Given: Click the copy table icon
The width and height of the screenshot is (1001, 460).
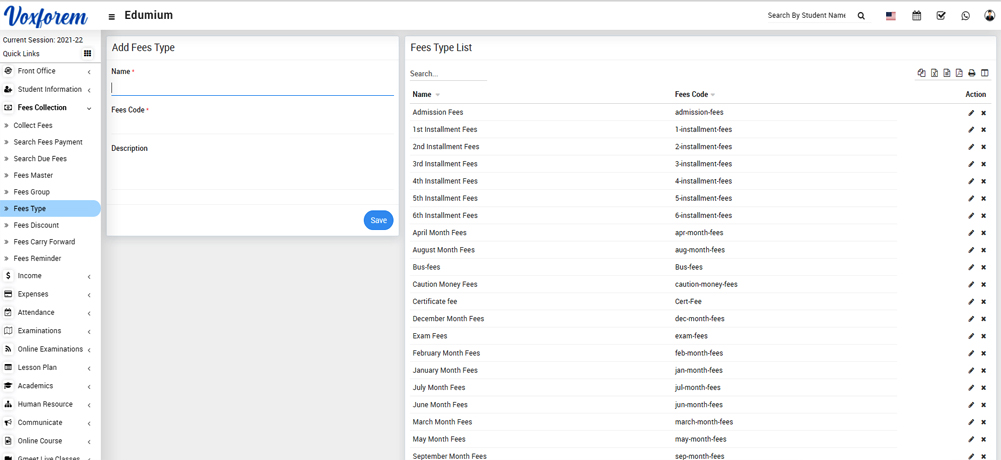Looking at the screenshot, I should point(921,73).
